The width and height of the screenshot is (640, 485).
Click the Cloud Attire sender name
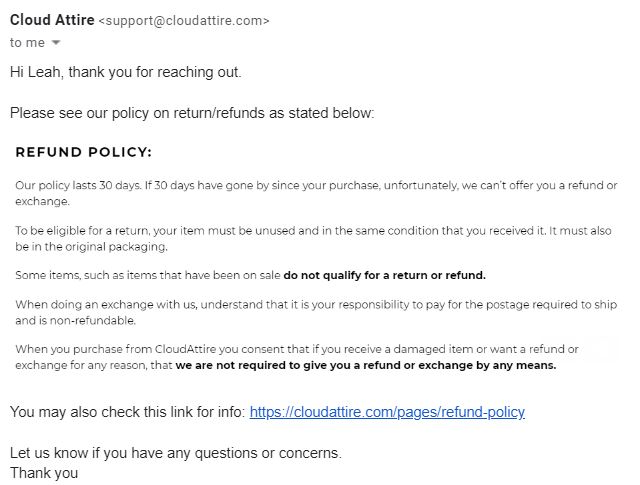[x=51, y=20]
